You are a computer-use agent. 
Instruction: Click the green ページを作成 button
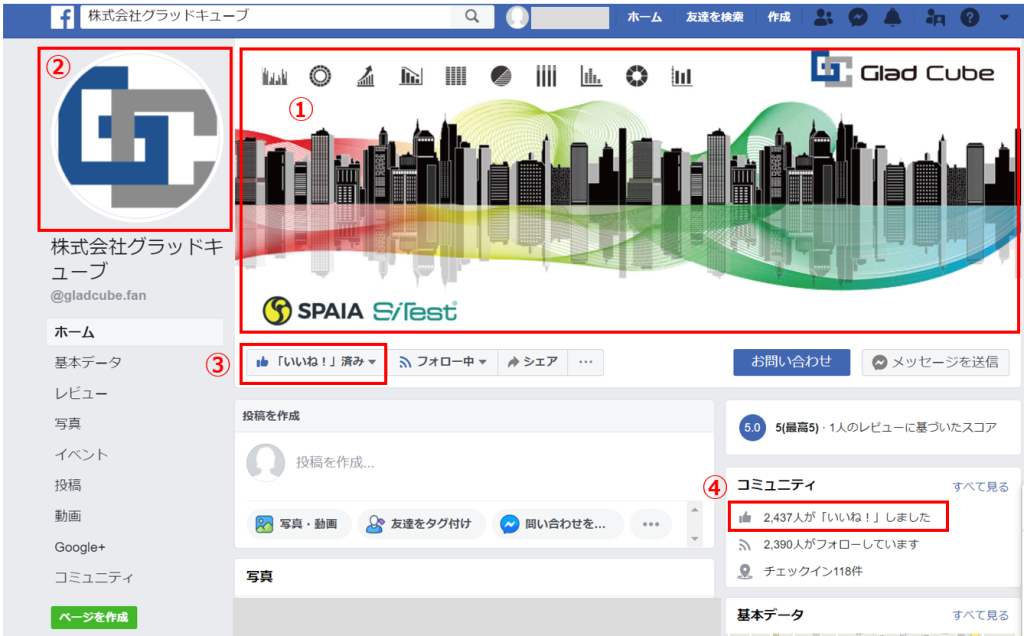tap(94, 617)
